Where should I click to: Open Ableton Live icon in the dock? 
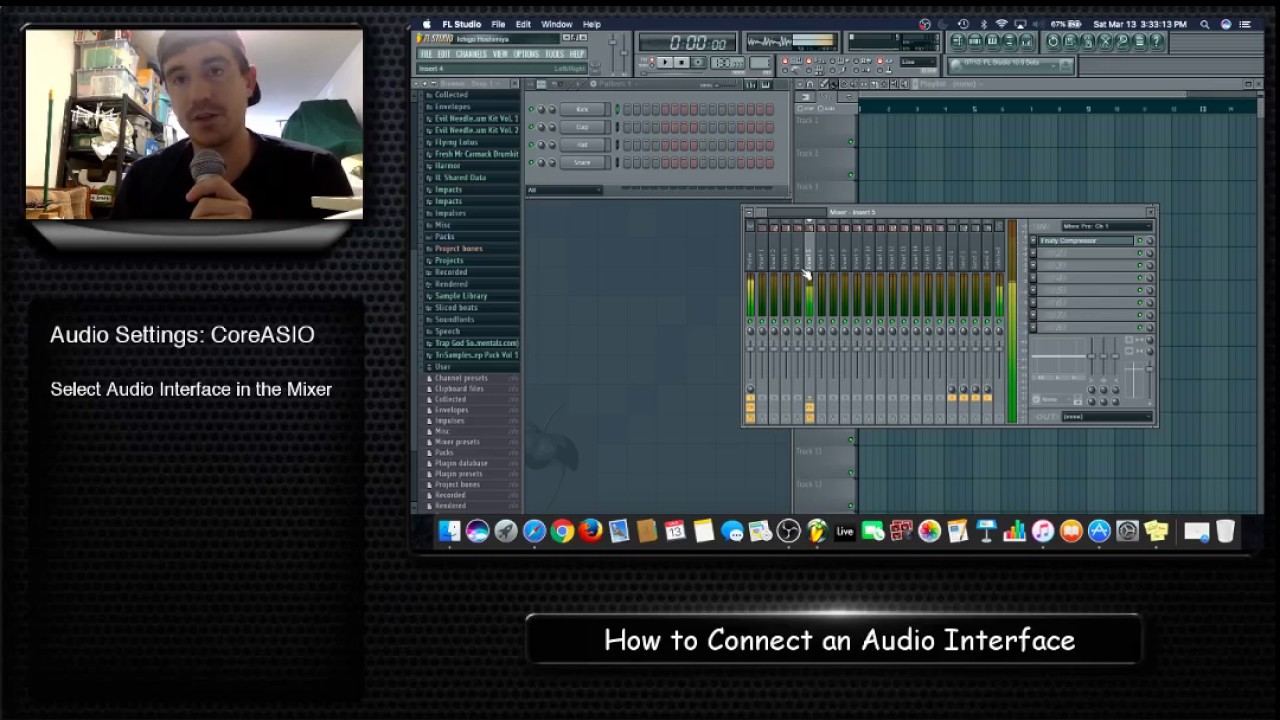(x=845, y=531)
